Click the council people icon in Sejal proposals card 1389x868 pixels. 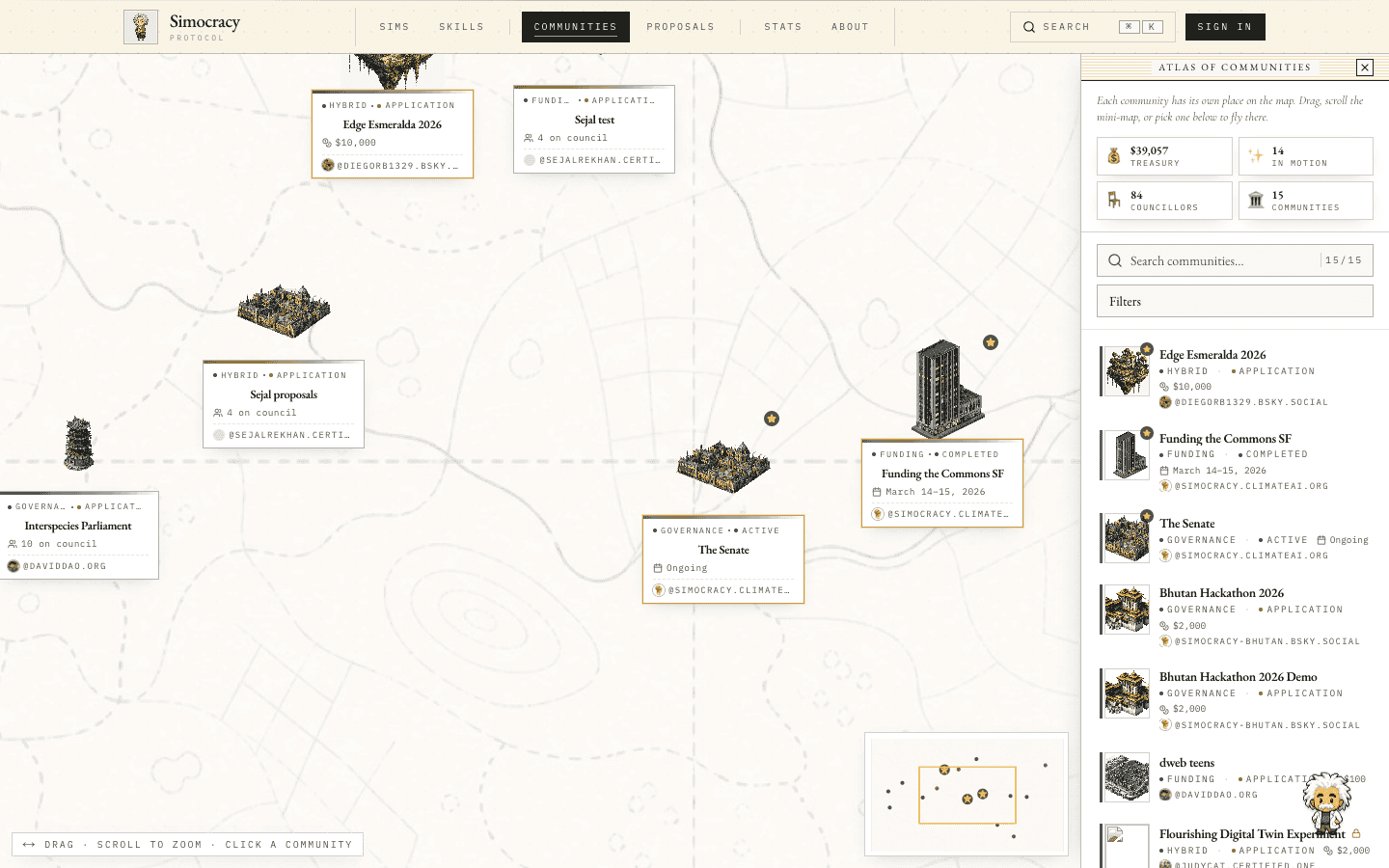(x=218, y=413)
